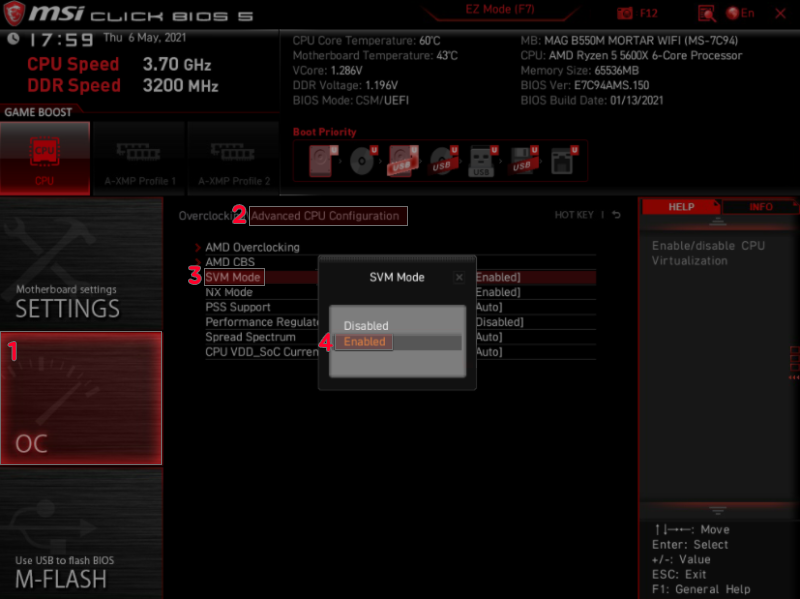Click the clock icon beside time
The image size is (800, 599).
point(13,38)
